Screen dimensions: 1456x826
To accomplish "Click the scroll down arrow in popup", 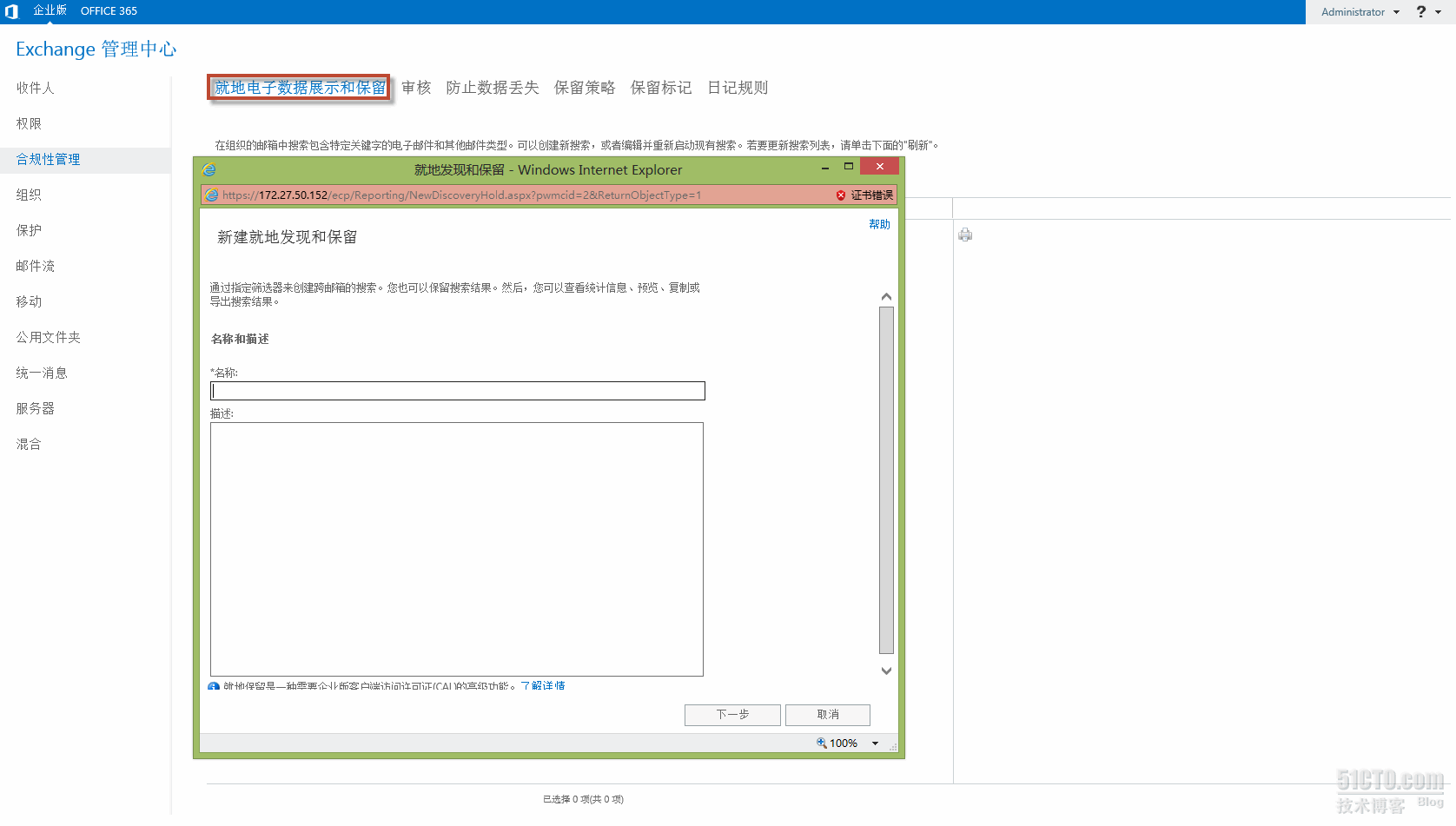I will click(886, 671).
